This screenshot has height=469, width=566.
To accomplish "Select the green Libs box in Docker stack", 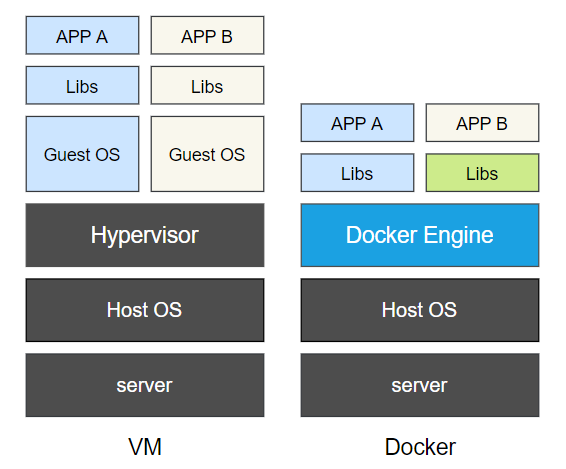I will [482, 173].
